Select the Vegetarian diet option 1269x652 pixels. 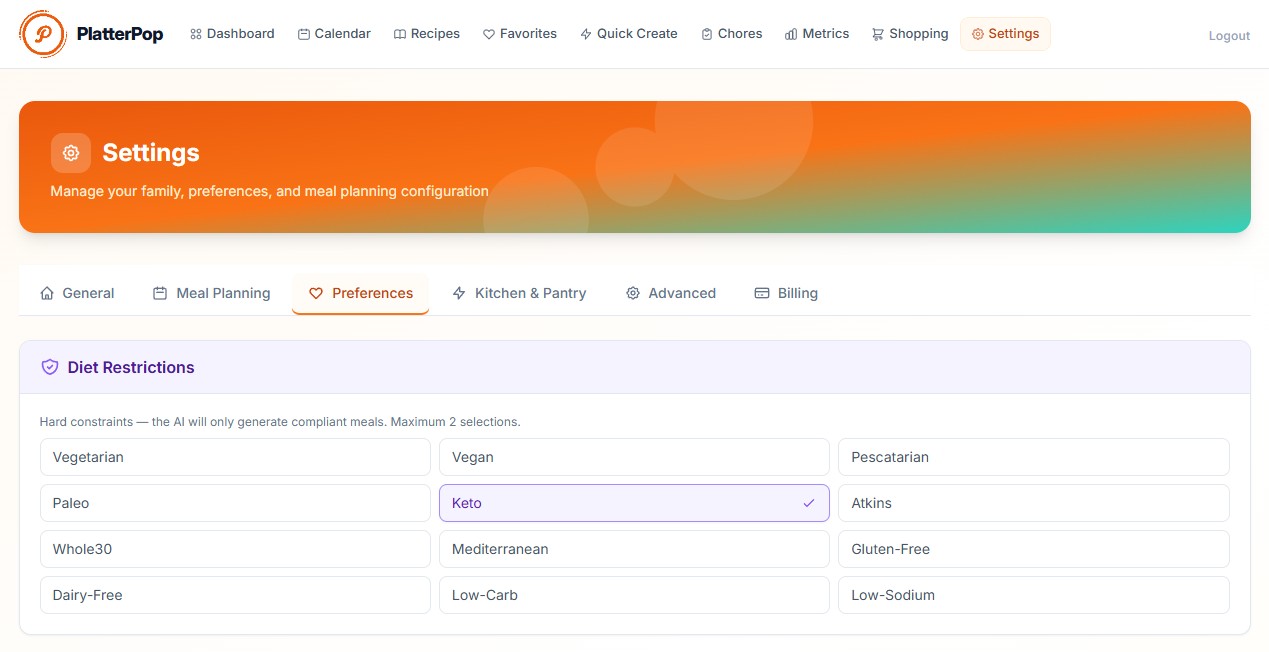[x=235, y=457]
